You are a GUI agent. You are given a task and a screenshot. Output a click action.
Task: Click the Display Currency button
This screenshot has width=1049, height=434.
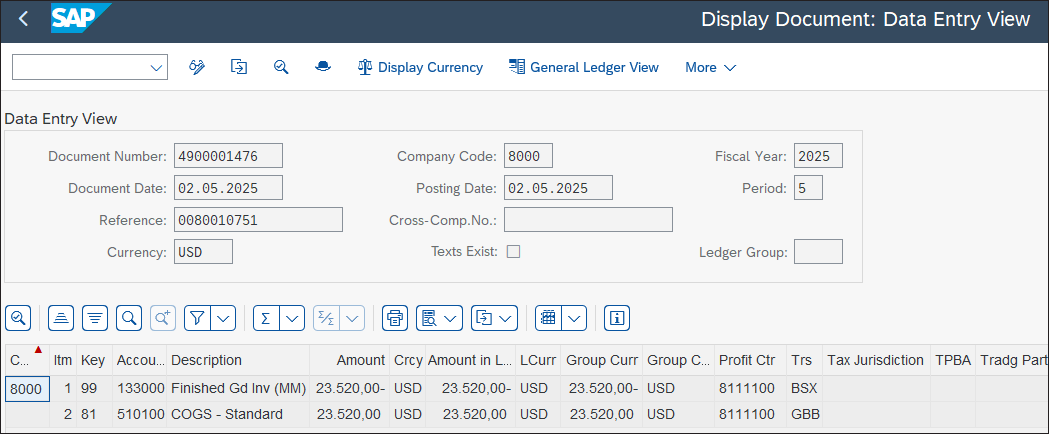(420, 67)
